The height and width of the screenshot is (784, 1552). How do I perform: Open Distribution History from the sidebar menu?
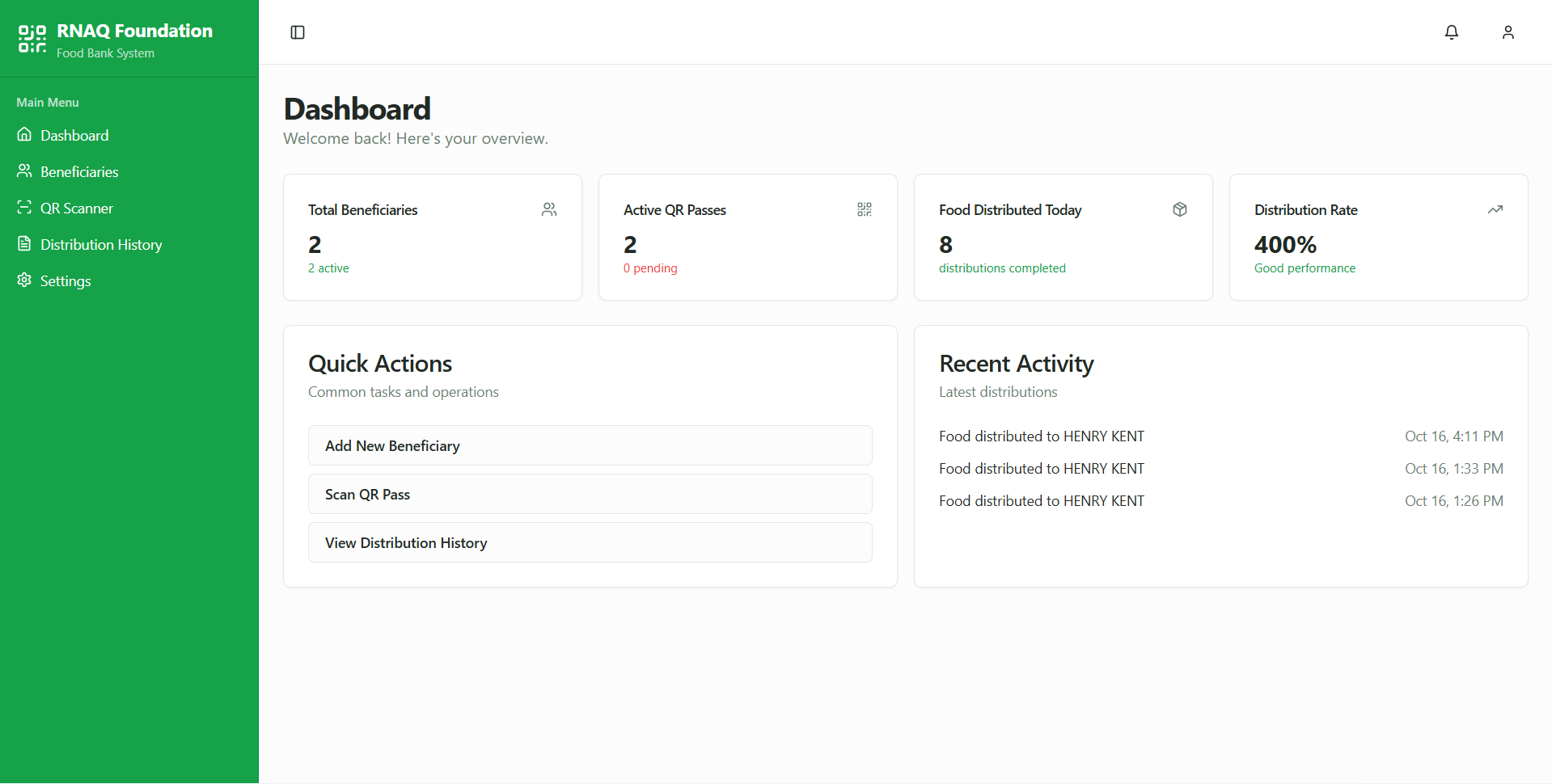pos(101,245)
